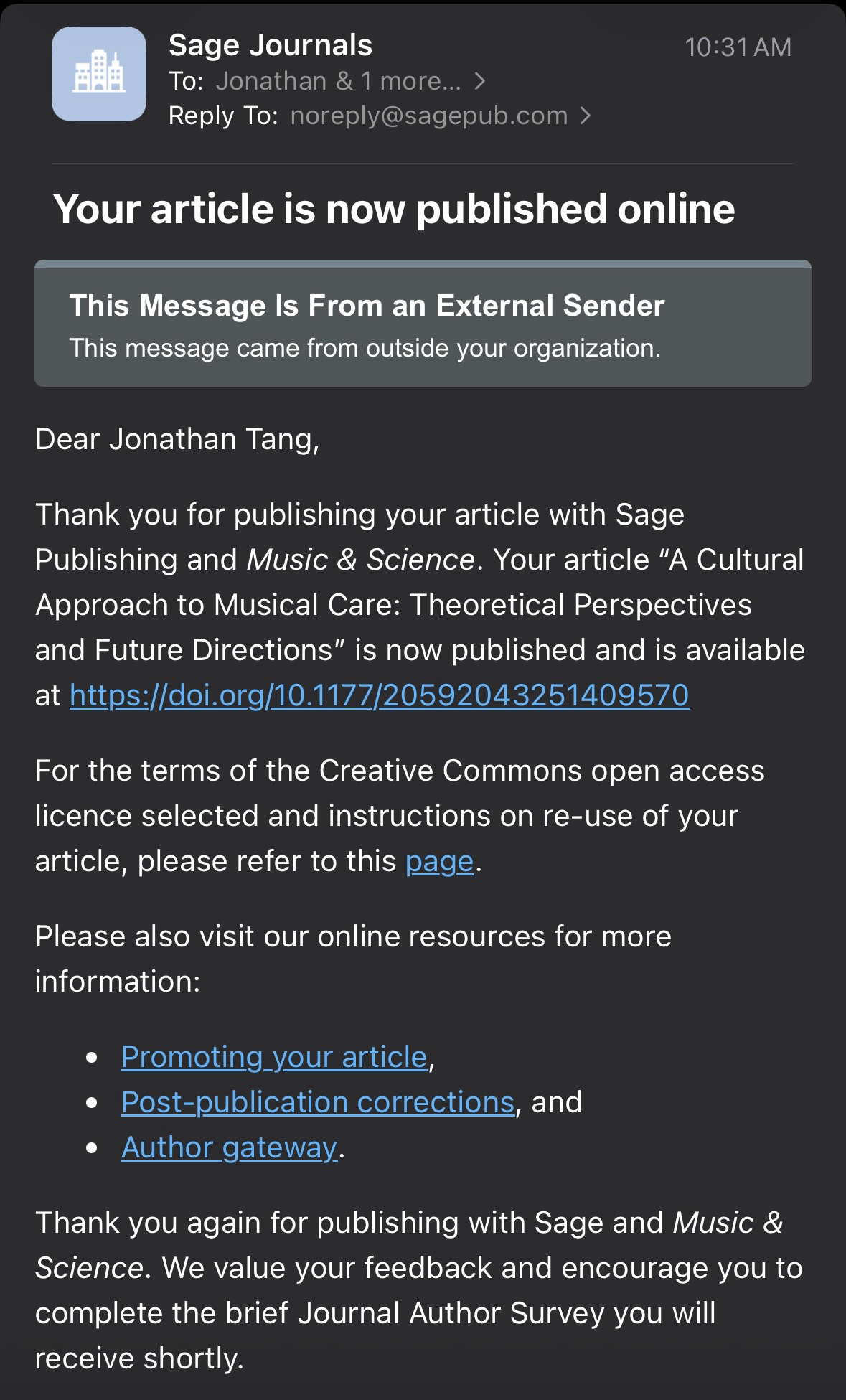The height and width of the screenshot is (1400, 846).
Task: Tap the "This Message Is From an External Sender" heading
Action: point(367,306)
